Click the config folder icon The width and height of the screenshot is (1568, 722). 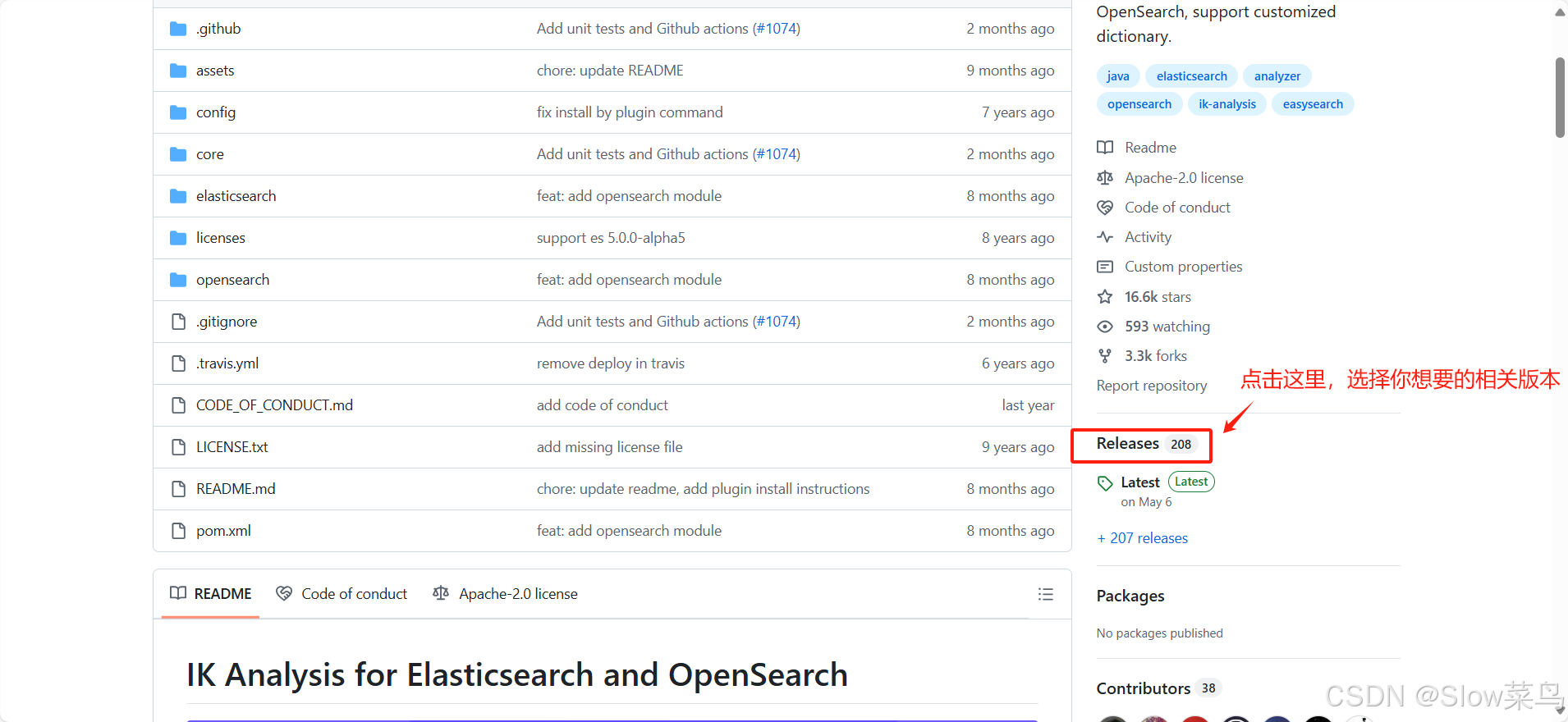(x=178, y=112)
